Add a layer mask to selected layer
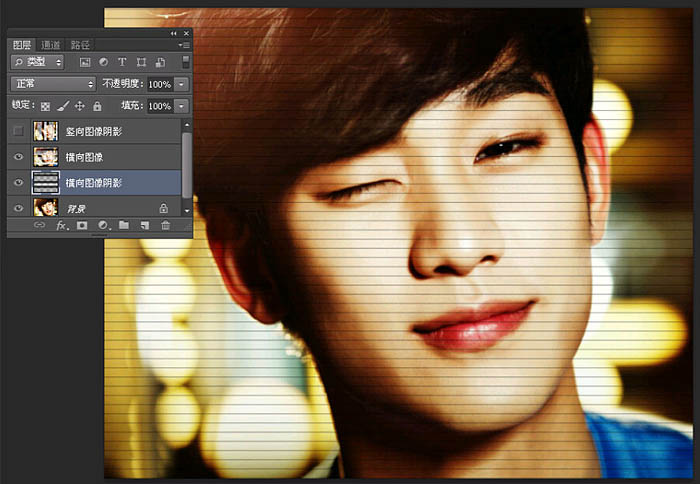 coord(82,225)
